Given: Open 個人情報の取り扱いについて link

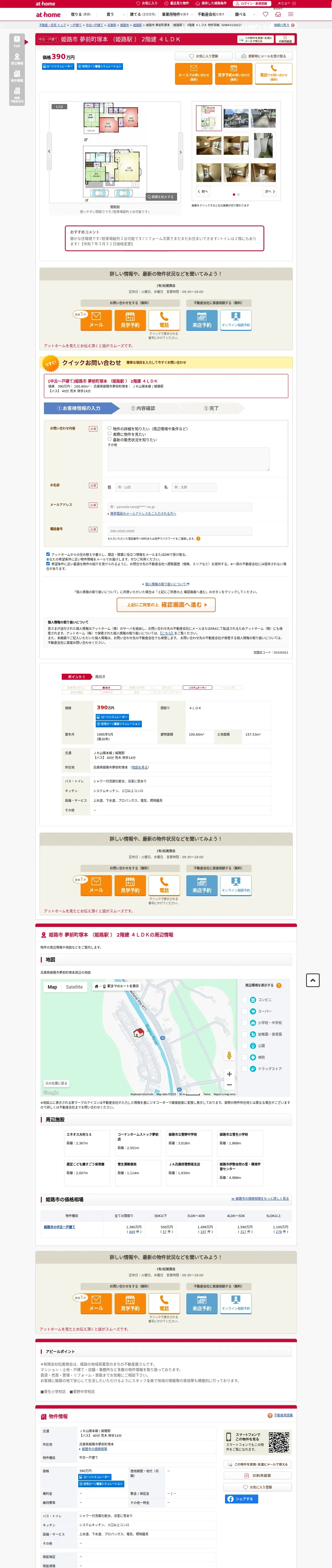Looking at the screenshot, I should (x=166, y=584).
